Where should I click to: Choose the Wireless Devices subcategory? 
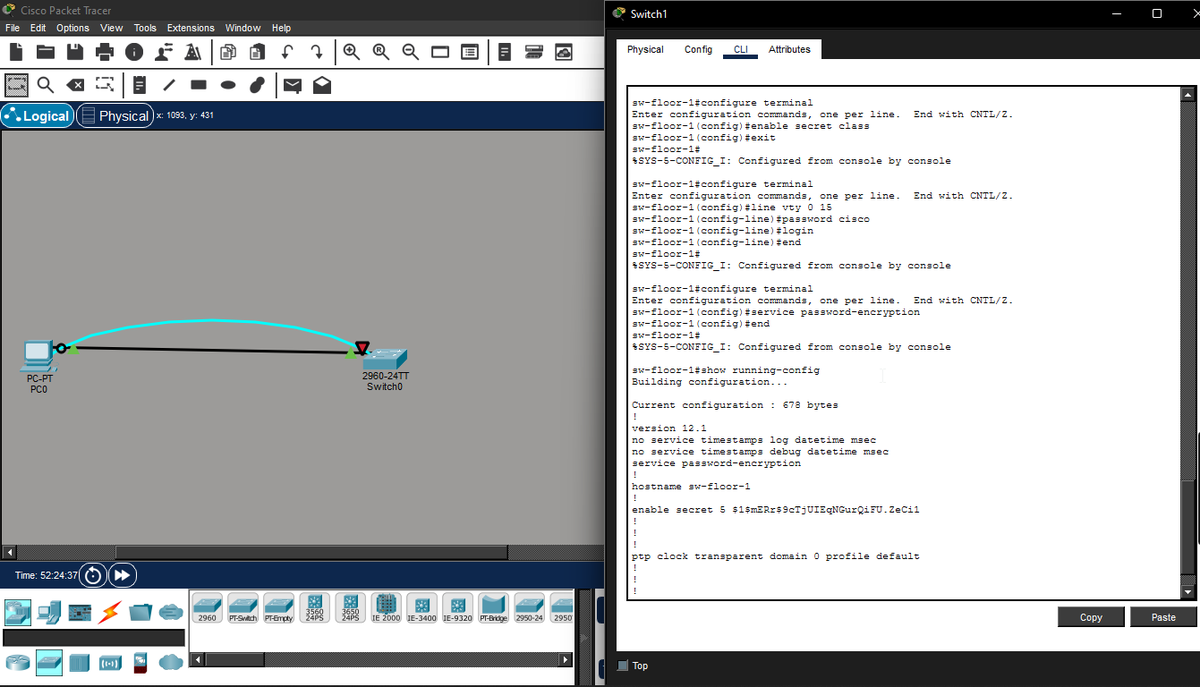110,661
